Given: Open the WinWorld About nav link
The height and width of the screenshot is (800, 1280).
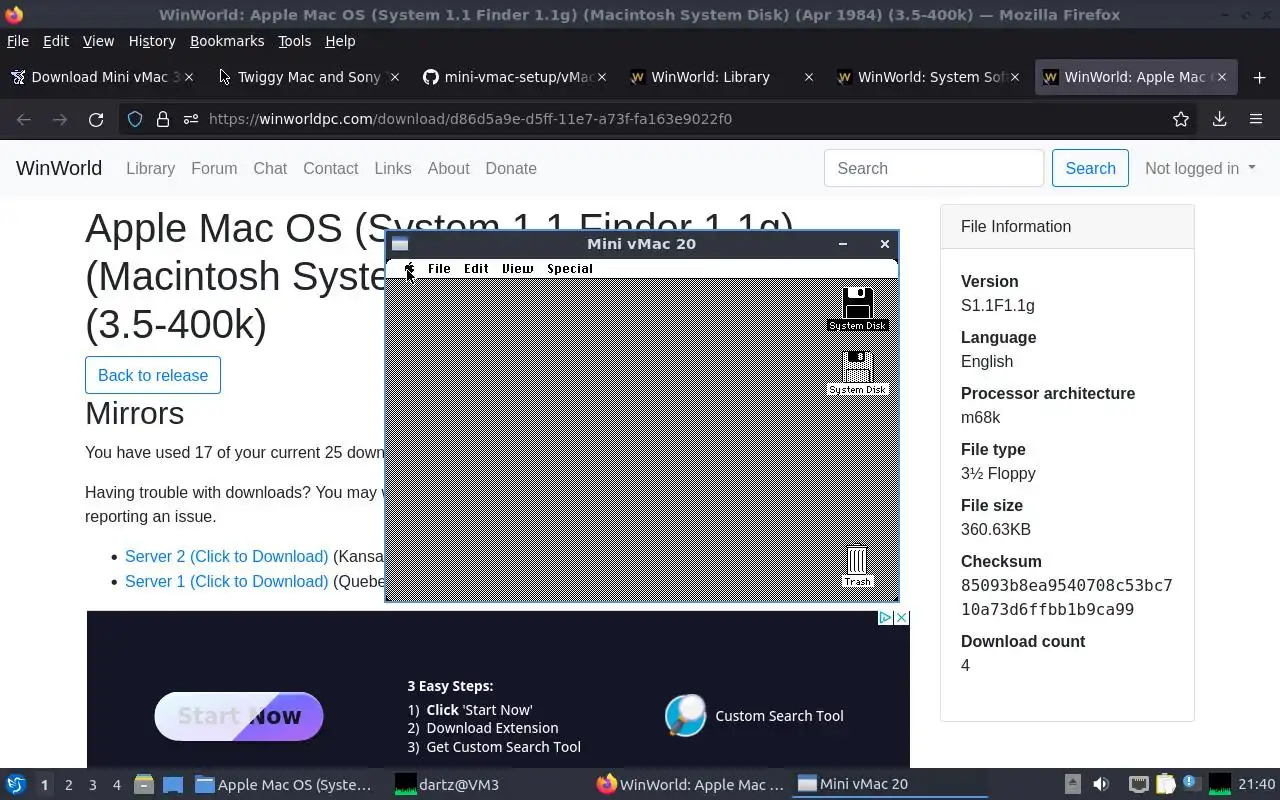Looking at the screenshot, I should (x=448, y=168).
